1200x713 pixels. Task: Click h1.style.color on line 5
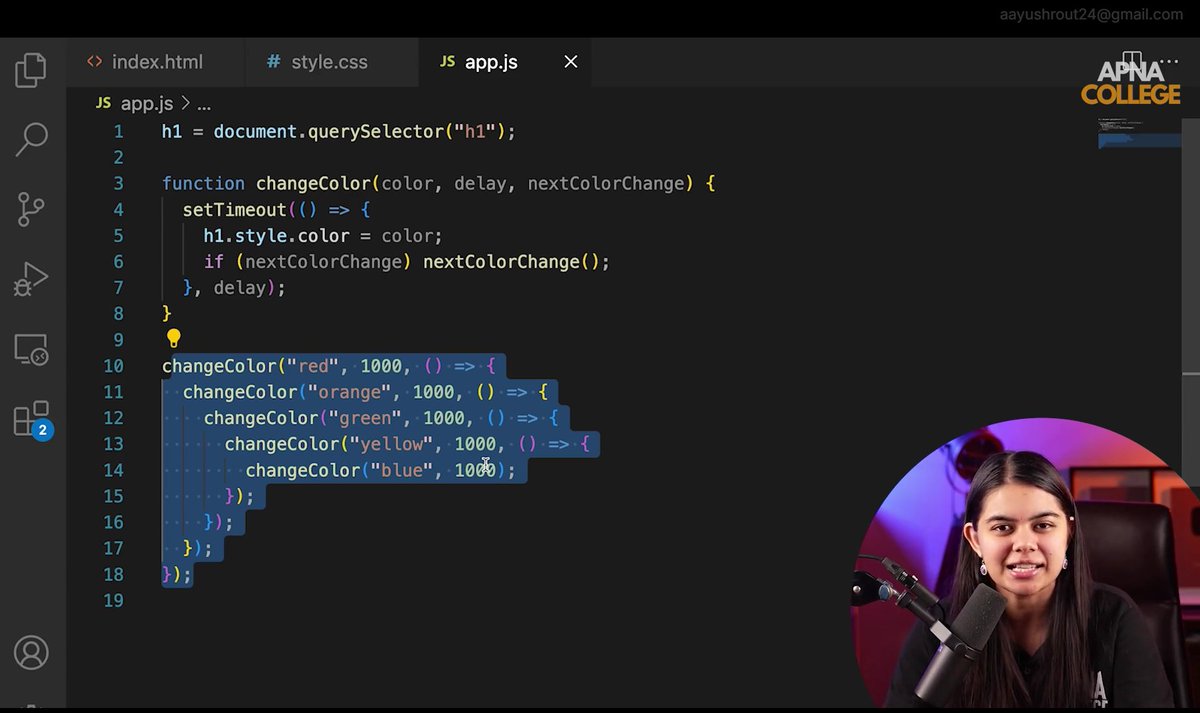point(276,235)
